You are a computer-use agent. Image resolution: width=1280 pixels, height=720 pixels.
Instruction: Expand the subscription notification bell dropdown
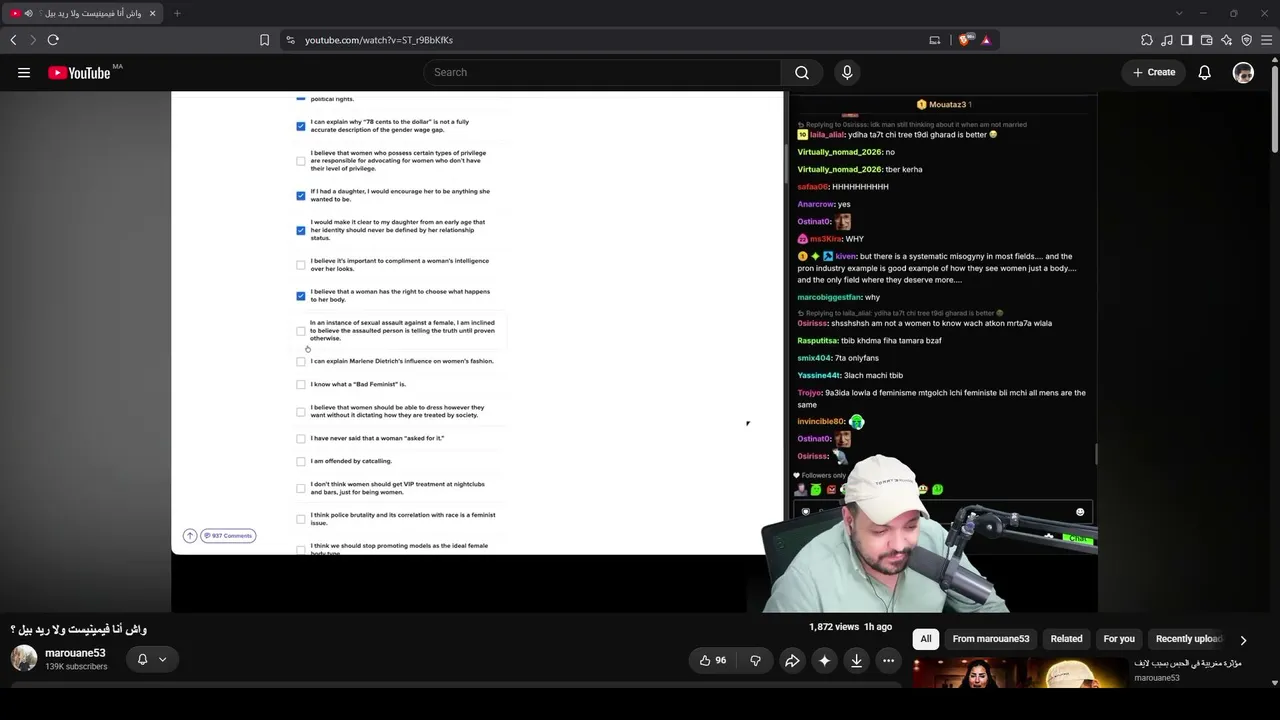[x=152, y=660]
